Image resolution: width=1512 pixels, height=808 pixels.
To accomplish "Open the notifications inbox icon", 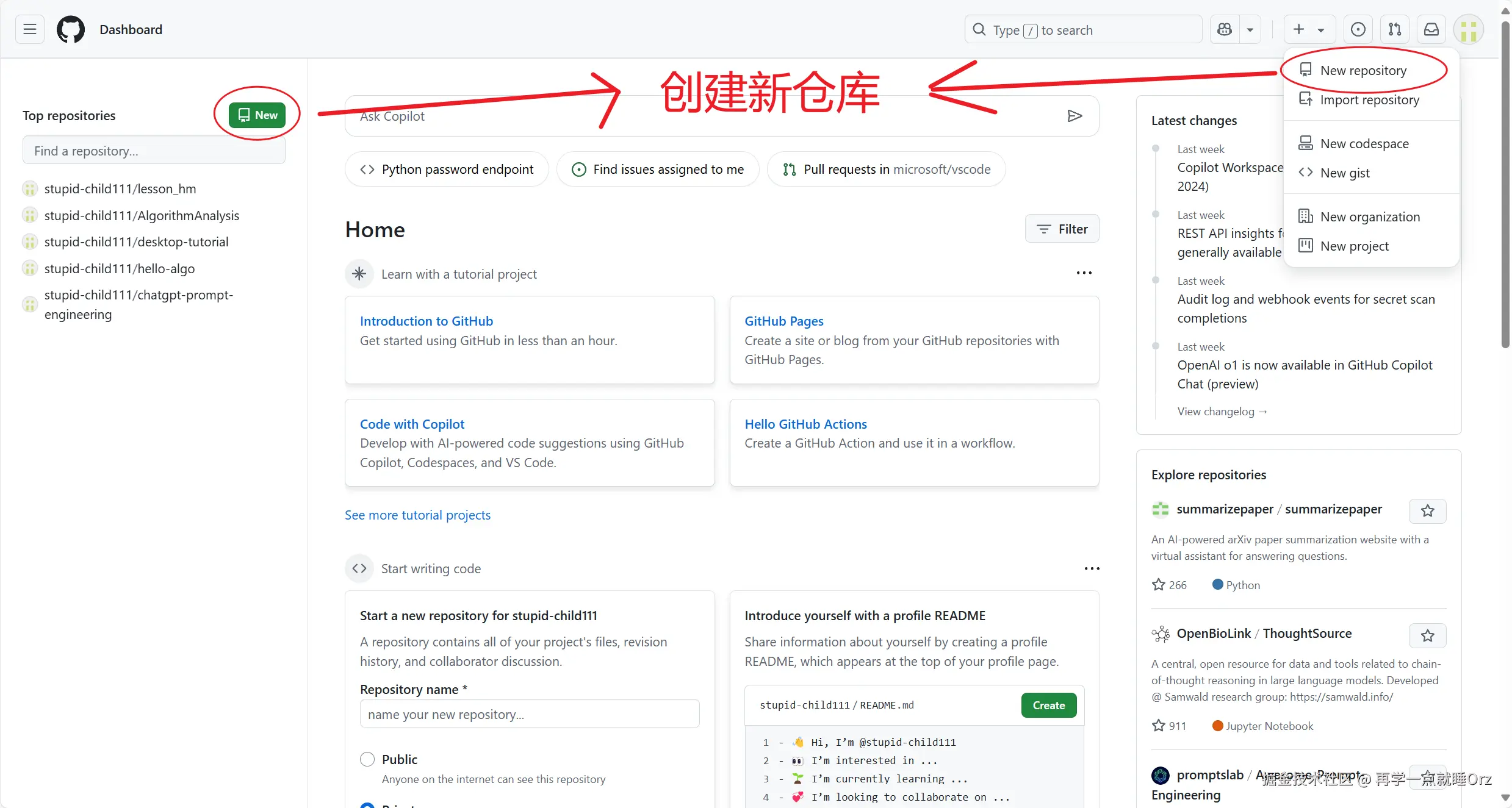I will 1431,29.
